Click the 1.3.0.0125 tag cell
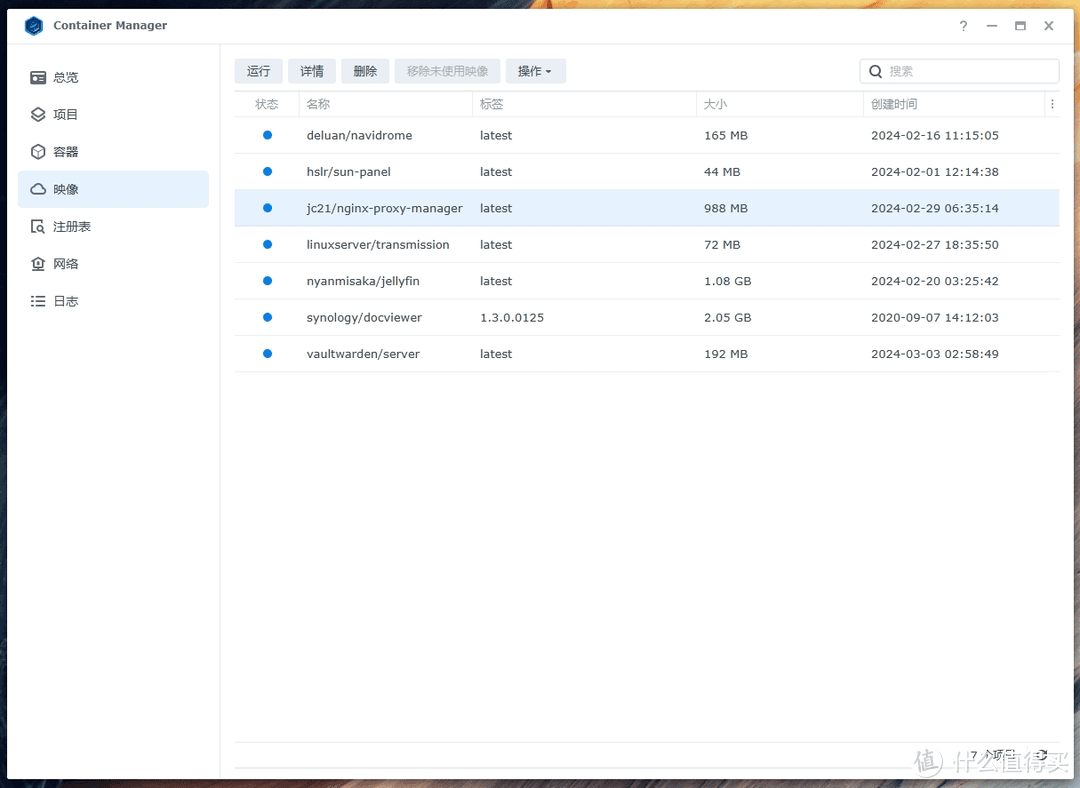Screen dimensions: 1080x788 (512, 318)
